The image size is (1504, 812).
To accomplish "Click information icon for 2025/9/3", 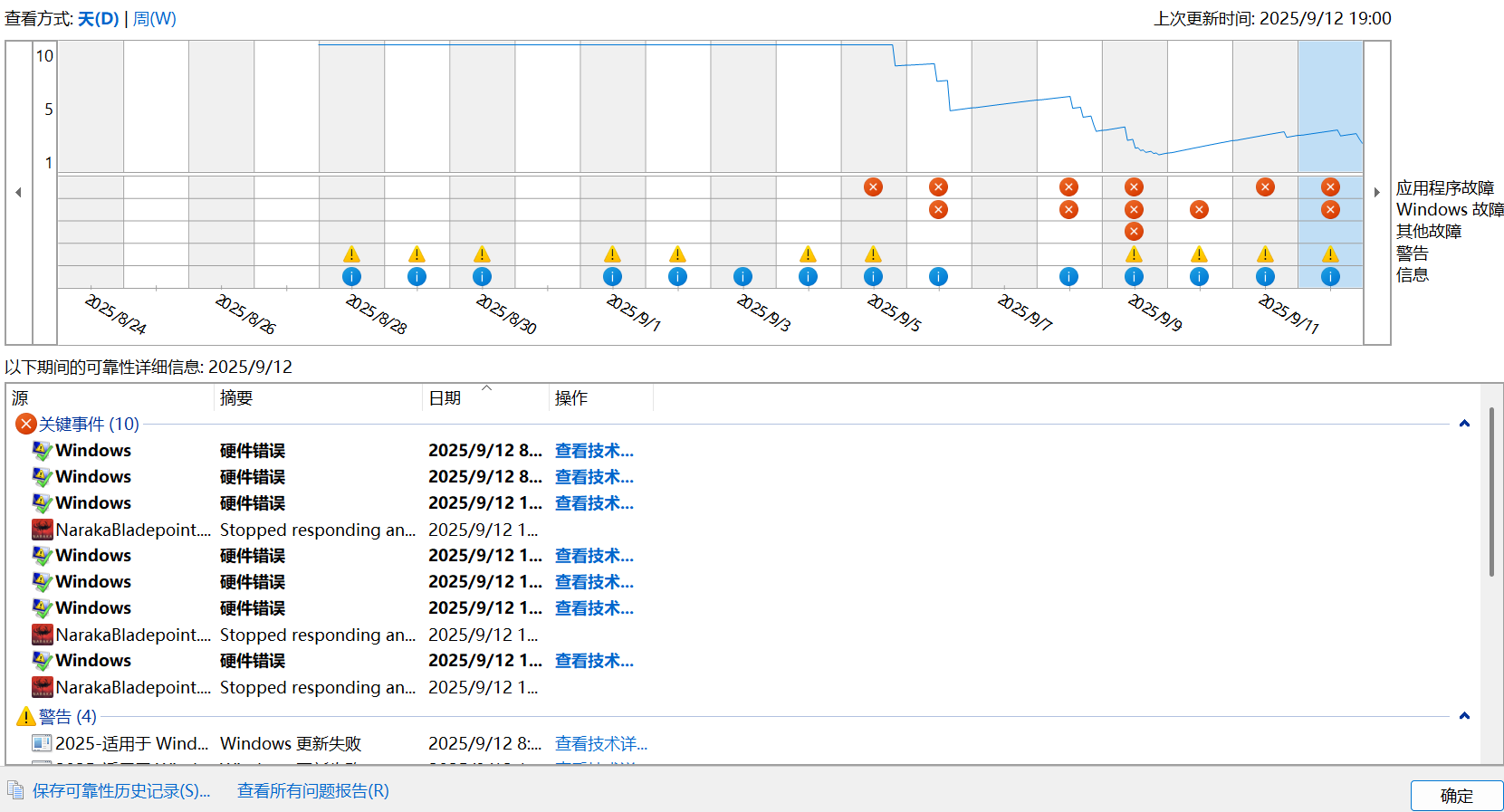I will tap(742, 277).
